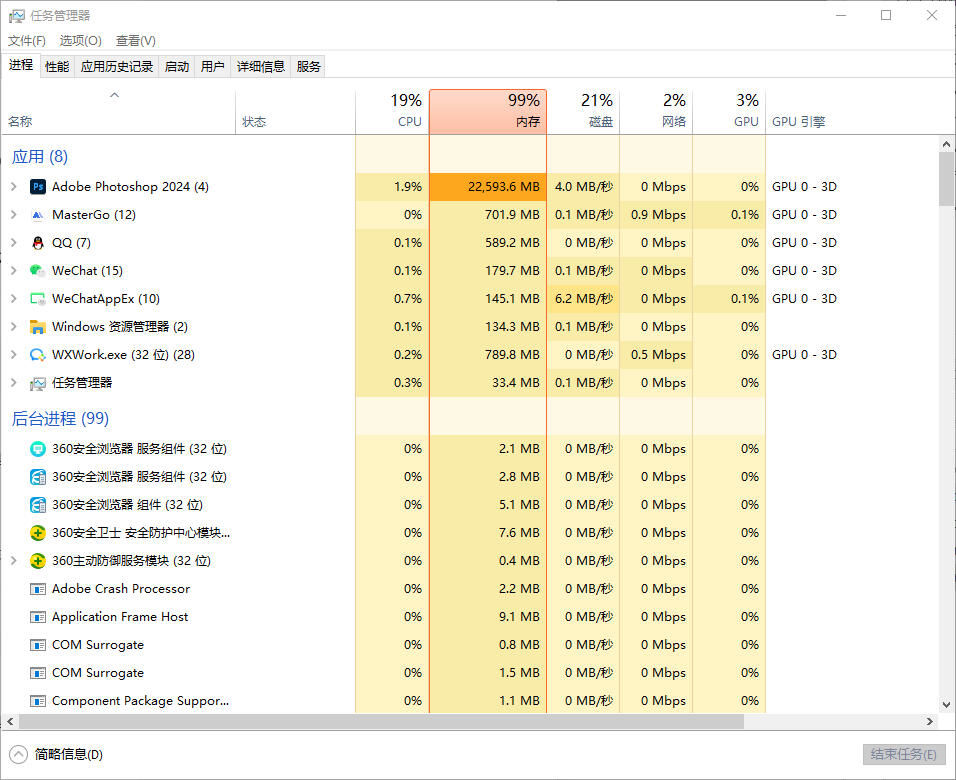Click the 后台进程 (99) group heading

[60, 418]
